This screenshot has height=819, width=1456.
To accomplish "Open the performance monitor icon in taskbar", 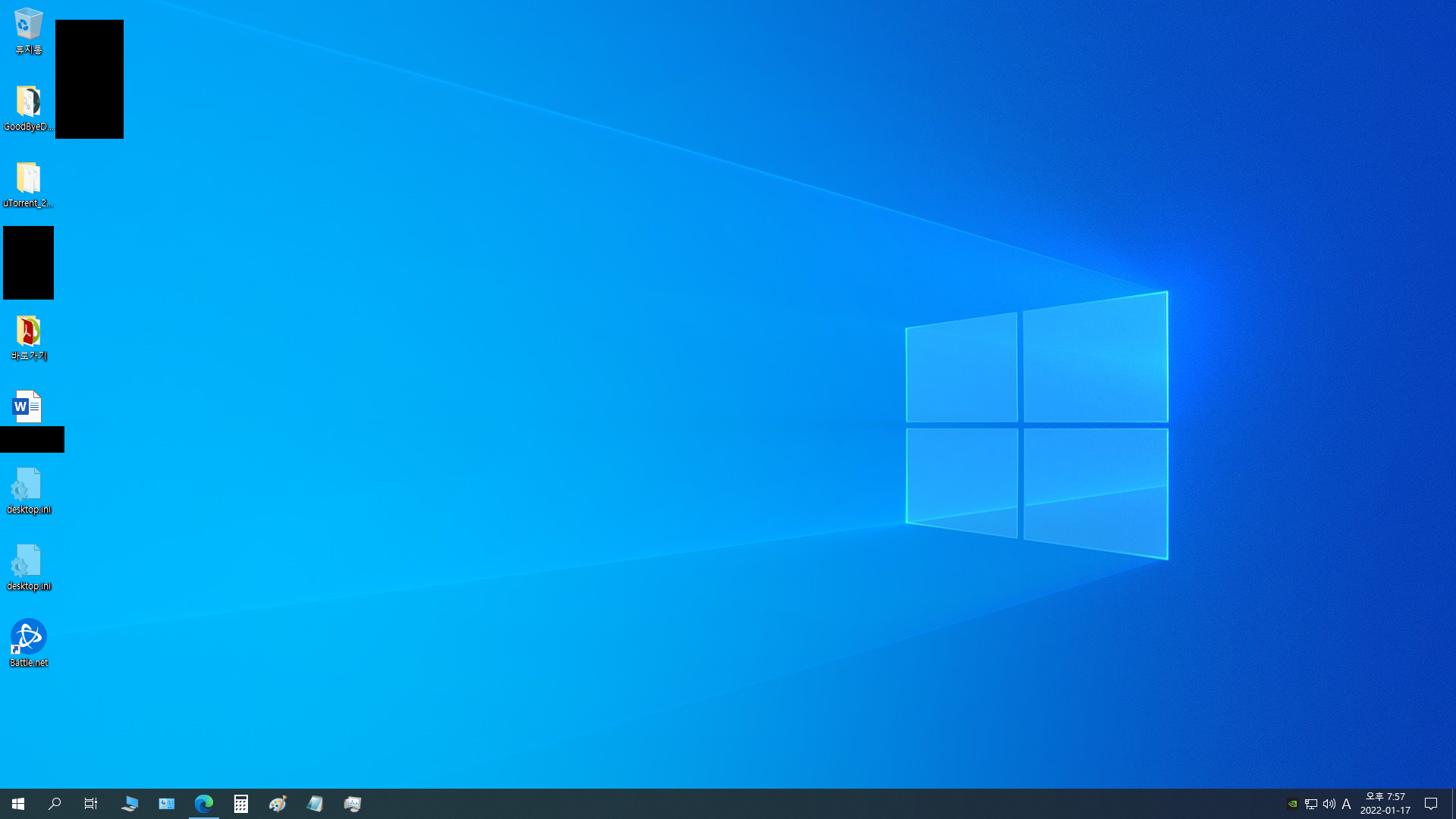I will [x=353, y=804].
